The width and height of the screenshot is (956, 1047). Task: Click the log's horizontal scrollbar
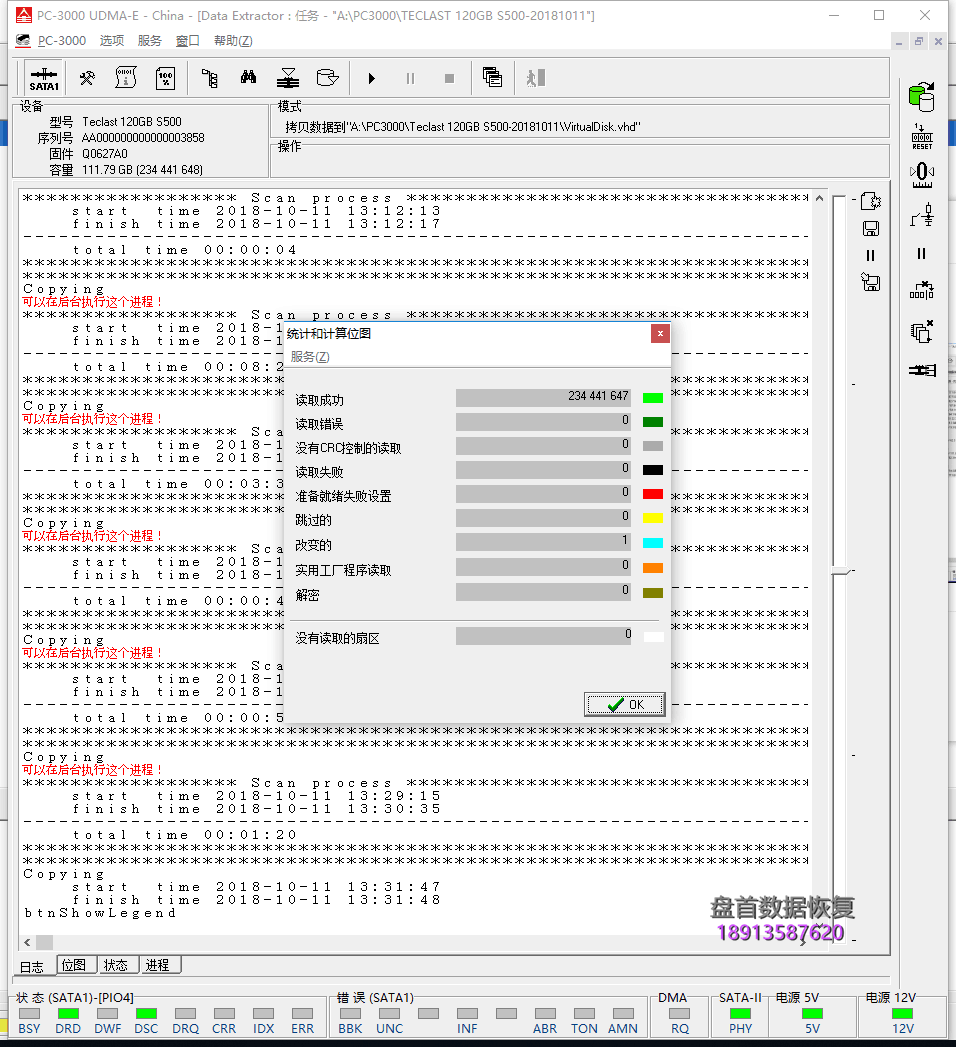420,942
